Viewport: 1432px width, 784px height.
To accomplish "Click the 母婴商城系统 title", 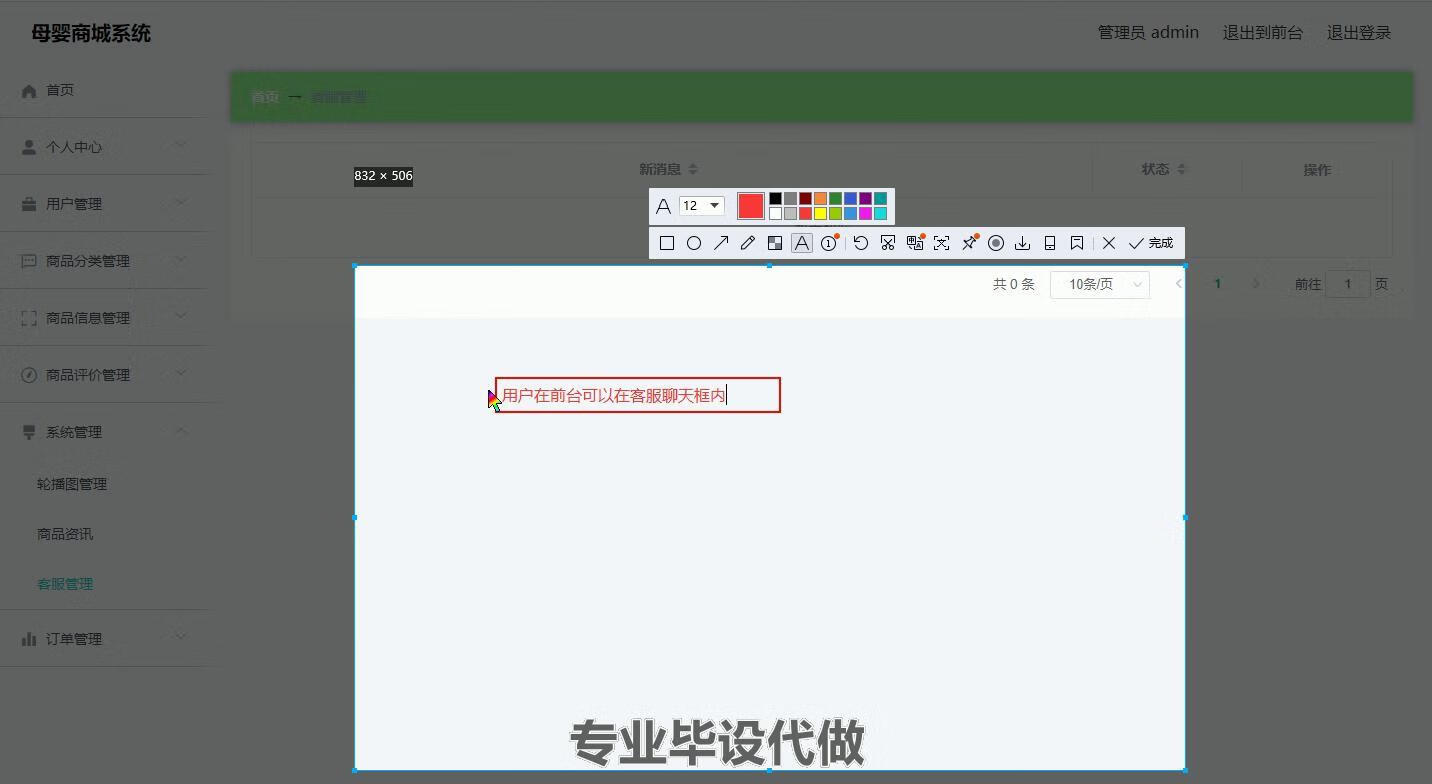I will point(91,33).
